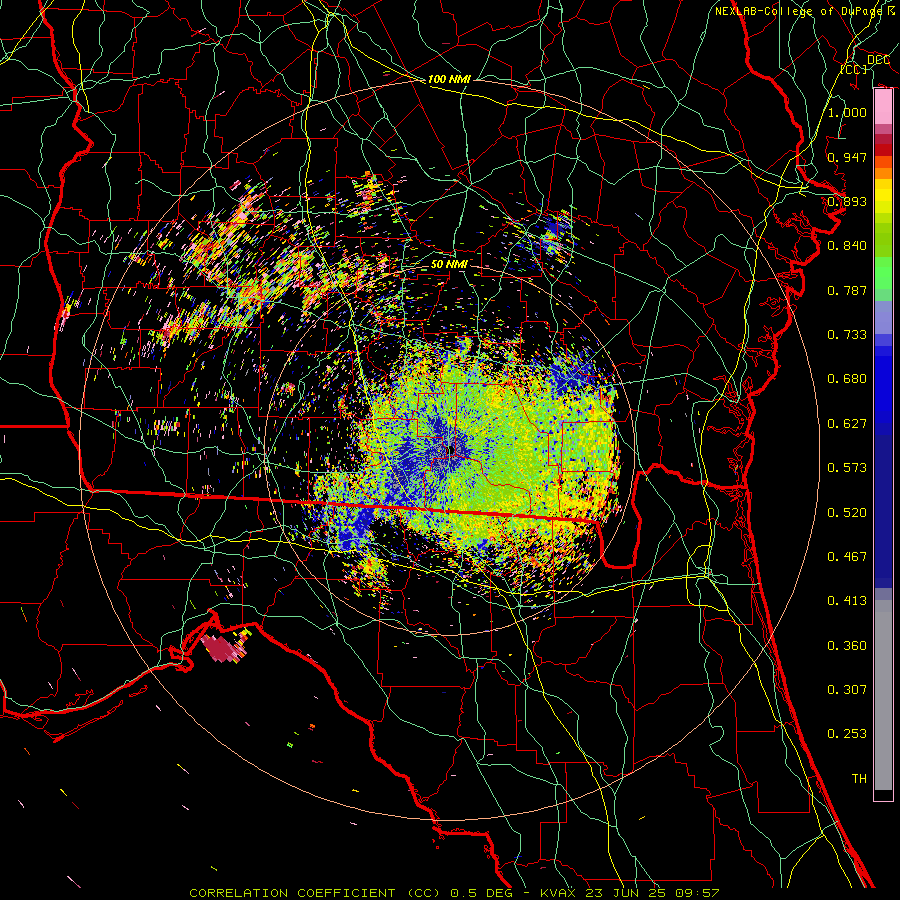This screenshot has height=900, width=900.
Task: Pick the red swatch near the legend top
Action: pos(883,150)
